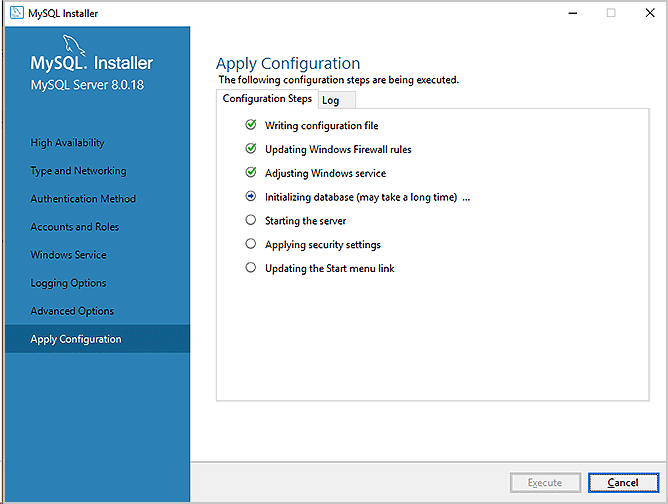The image size is (668, 504).
Task: Click the 'MySQL Installer' window title text
Action: [x=63, y=14]
